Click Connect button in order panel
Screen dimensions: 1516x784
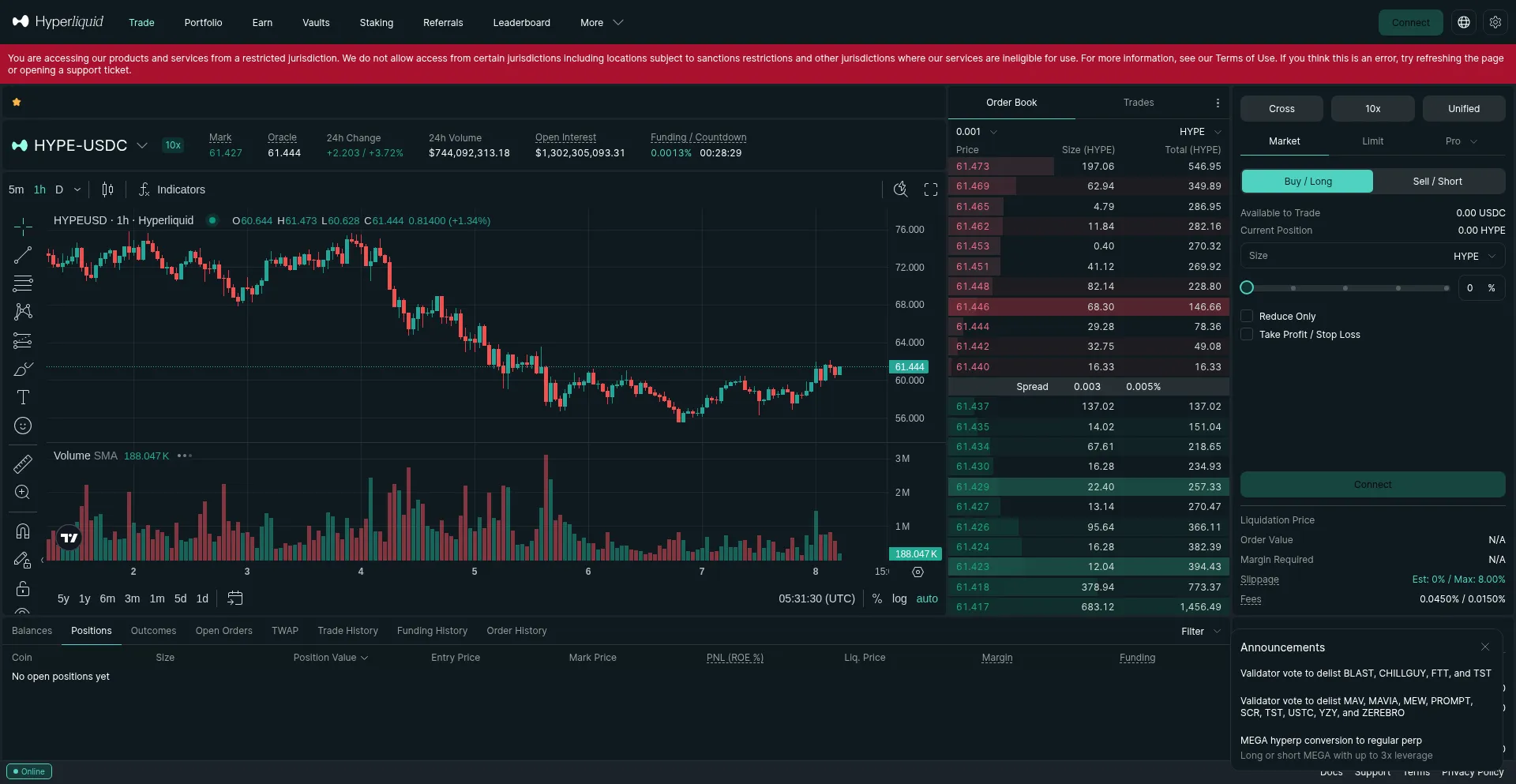pos(1373,485)
